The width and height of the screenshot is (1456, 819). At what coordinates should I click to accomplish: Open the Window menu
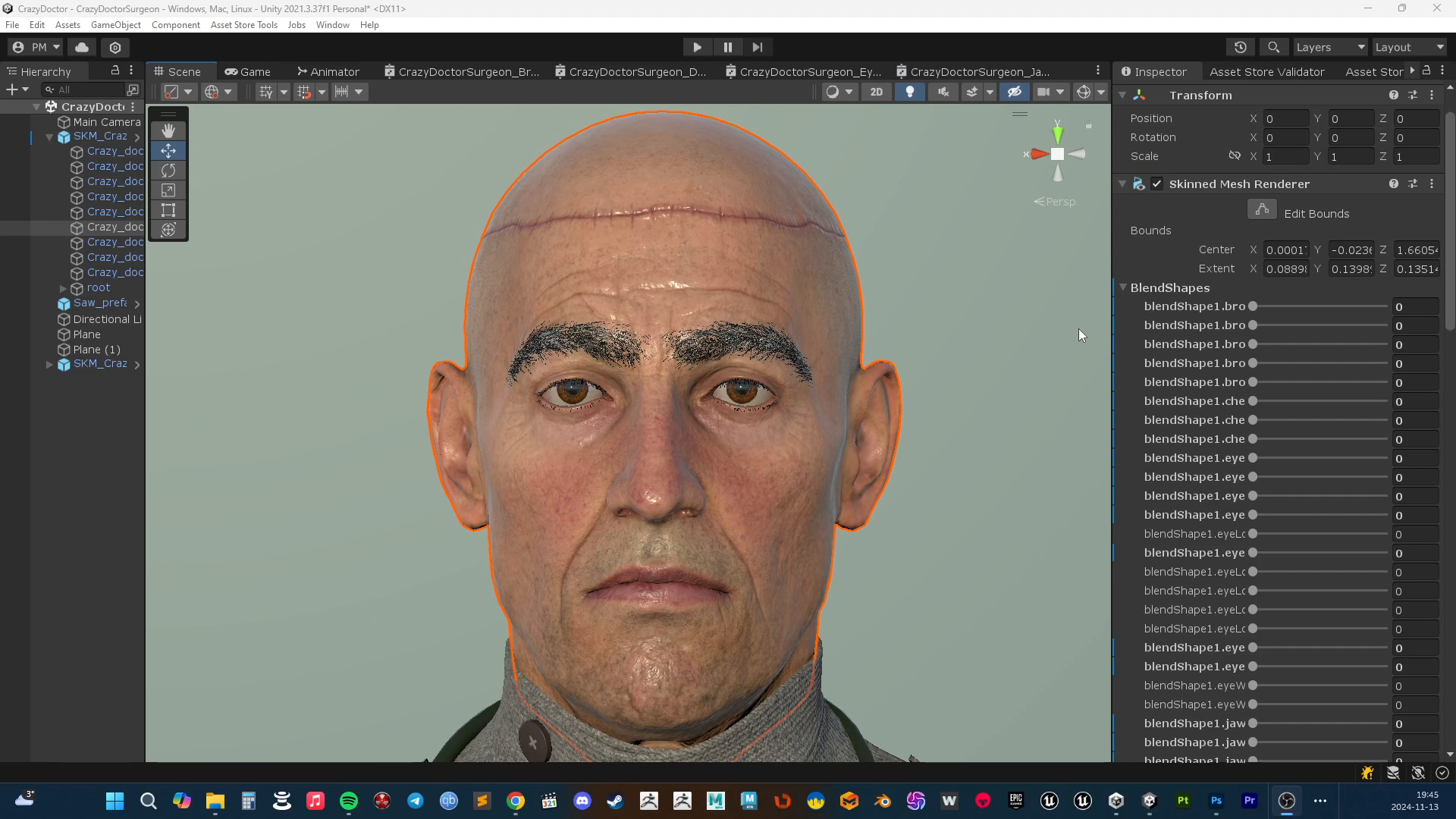coord(333,25)
